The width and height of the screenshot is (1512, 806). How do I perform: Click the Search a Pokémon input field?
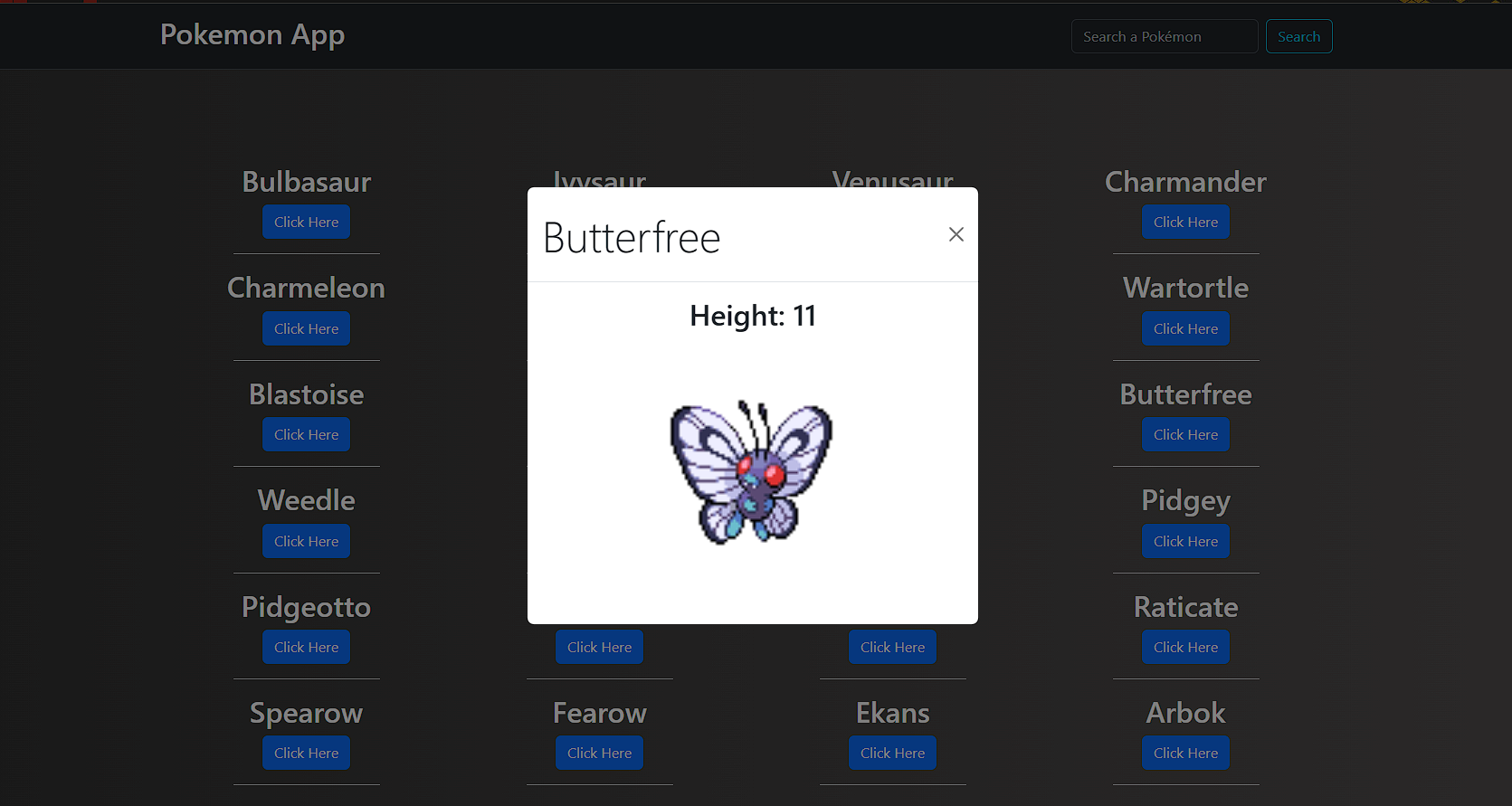[1165, 36]
